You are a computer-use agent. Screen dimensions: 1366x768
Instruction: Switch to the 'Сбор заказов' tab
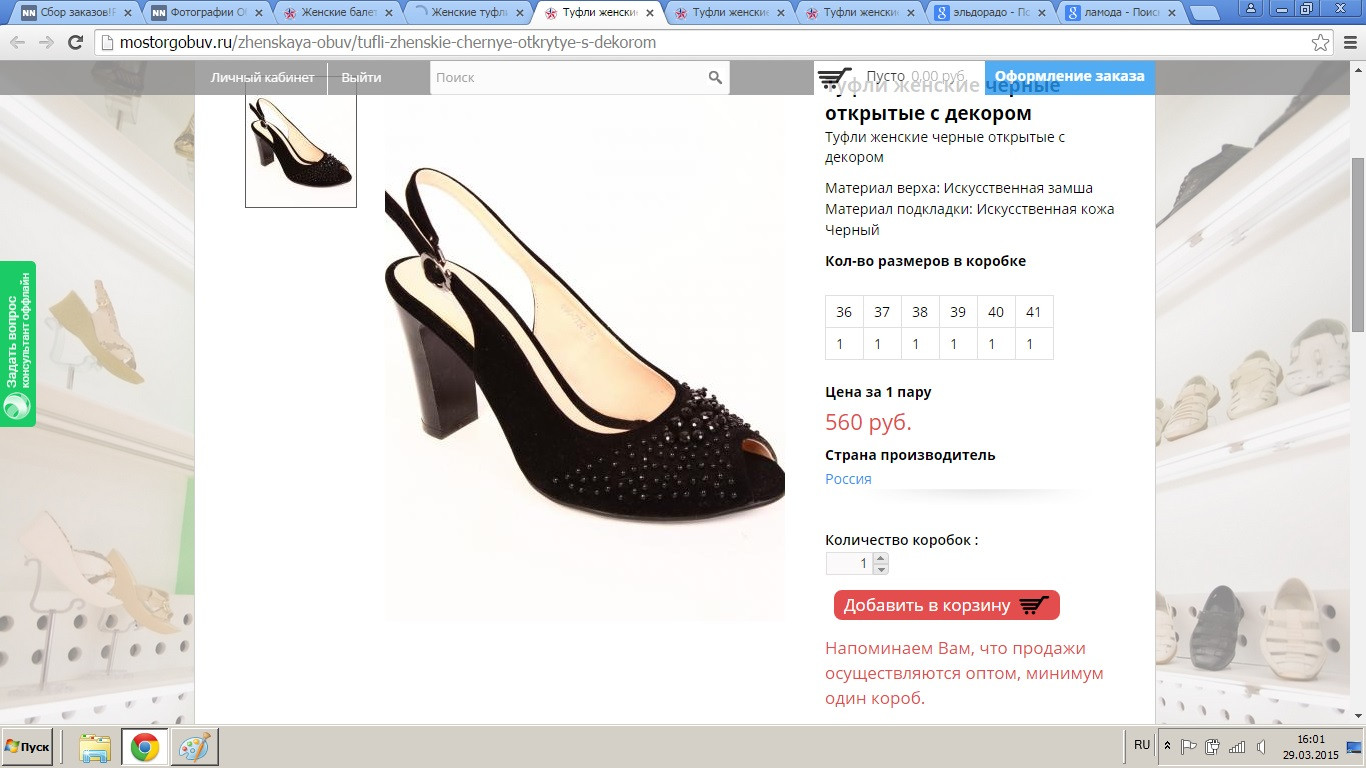(x=77, y=13)
